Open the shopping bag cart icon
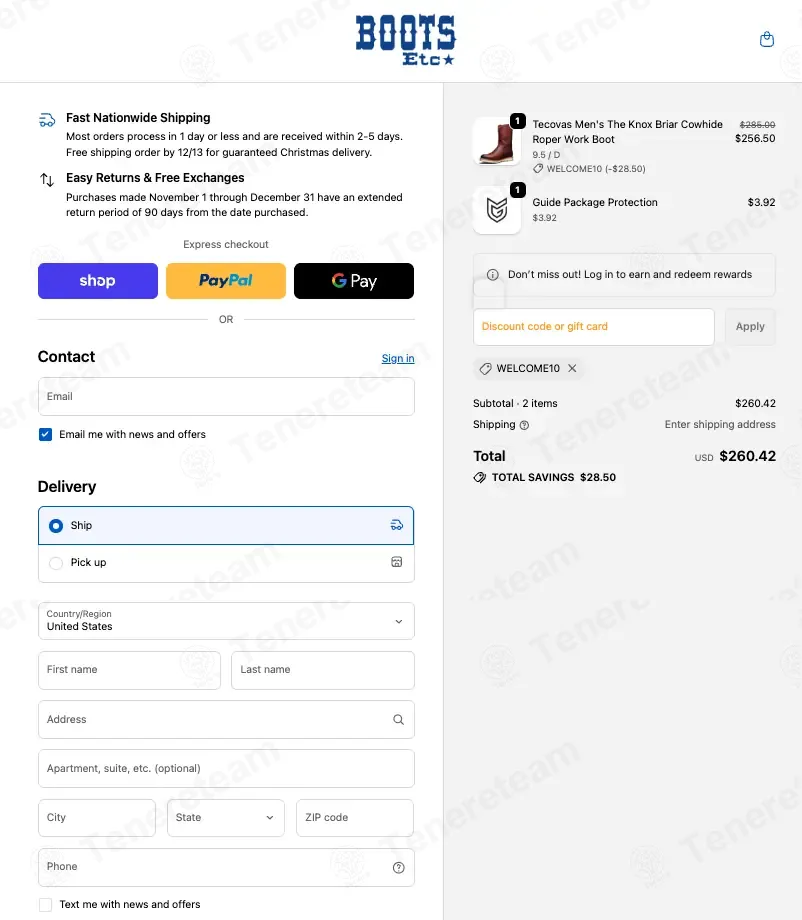This screenshot has width=802, height=920. 767,40
